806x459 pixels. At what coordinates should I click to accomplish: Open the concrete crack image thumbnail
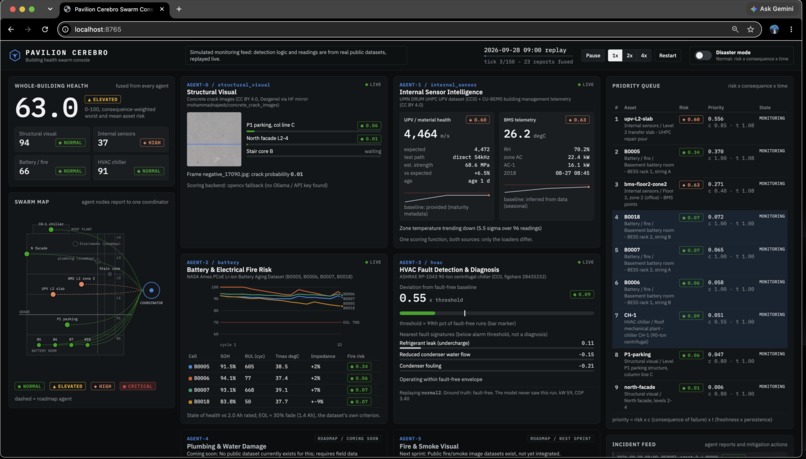[x=214, y=140]
